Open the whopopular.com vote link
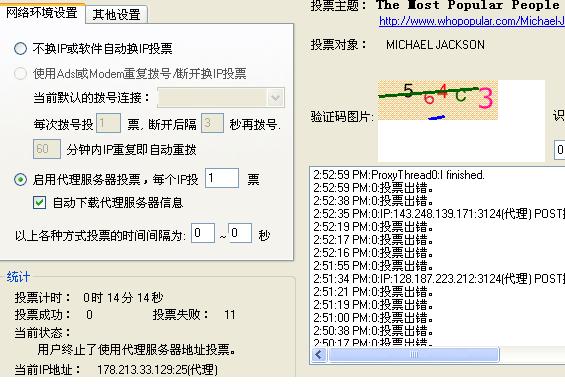 pos(472,21)
